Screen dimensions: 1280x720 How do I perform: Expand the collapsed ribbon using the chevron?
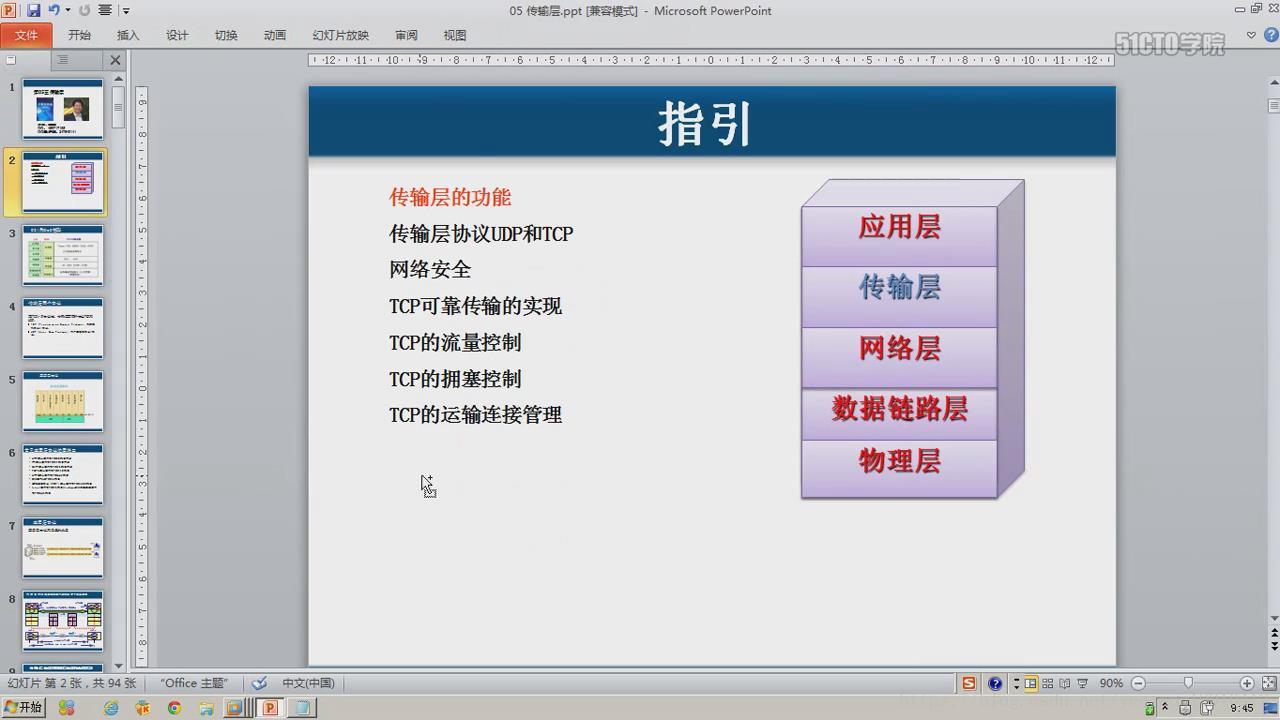1251,35
